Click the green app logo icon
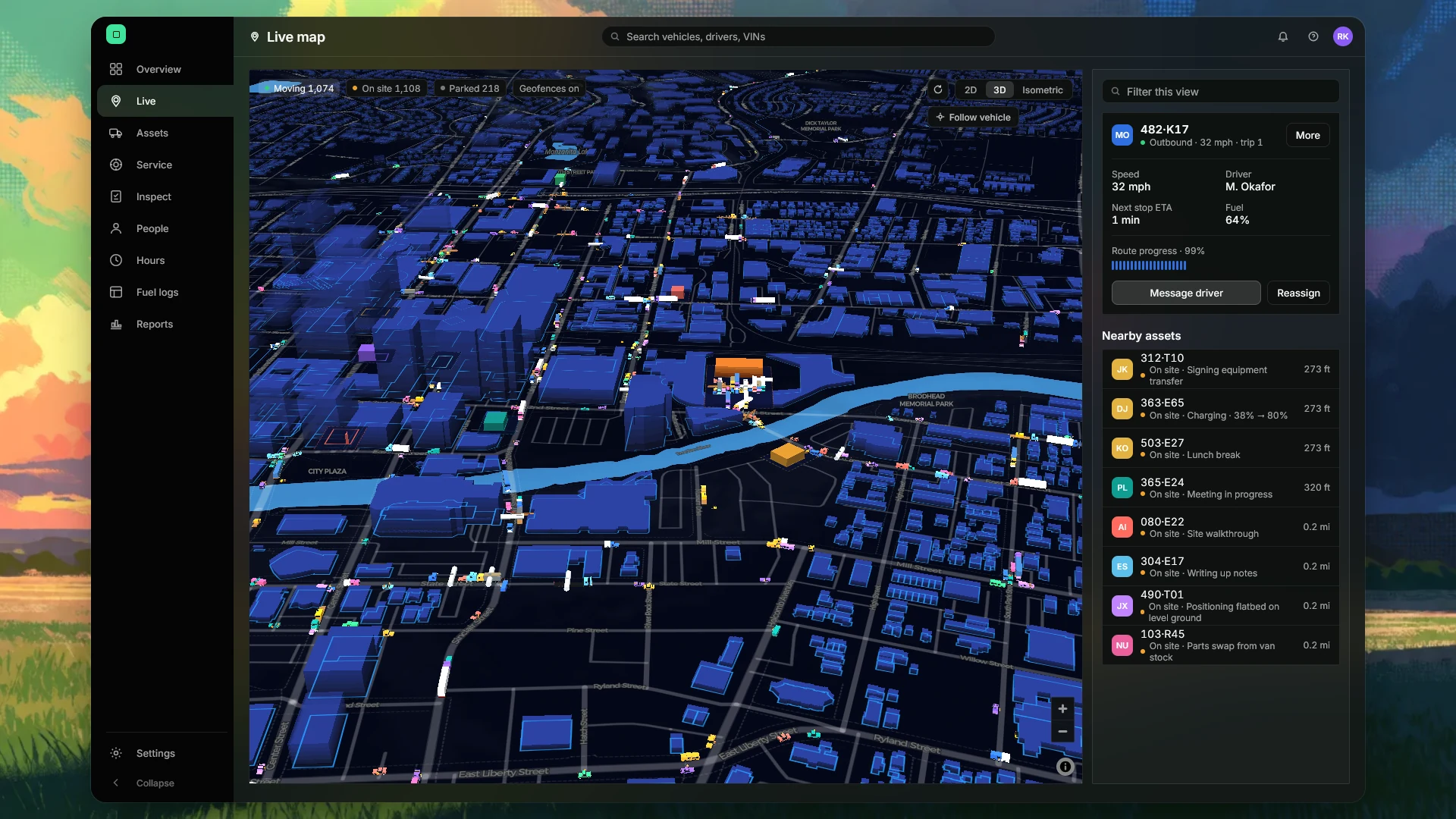1456x819 pixels. tap(116, 34)
